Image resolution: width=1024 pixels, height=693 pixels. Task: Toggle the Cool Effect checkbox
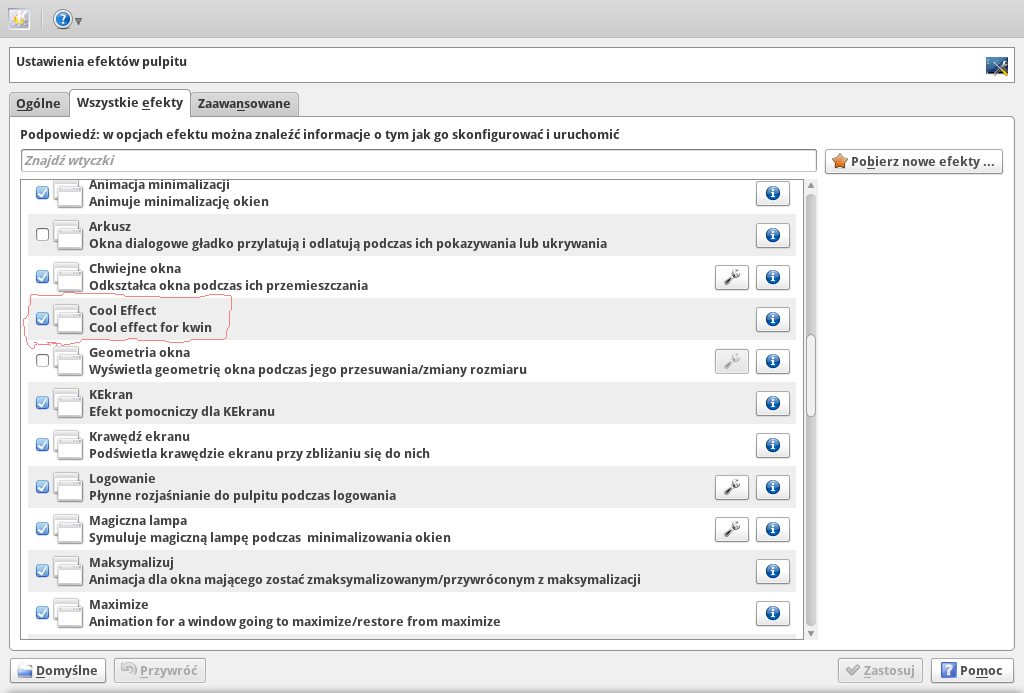pos(42,319)
